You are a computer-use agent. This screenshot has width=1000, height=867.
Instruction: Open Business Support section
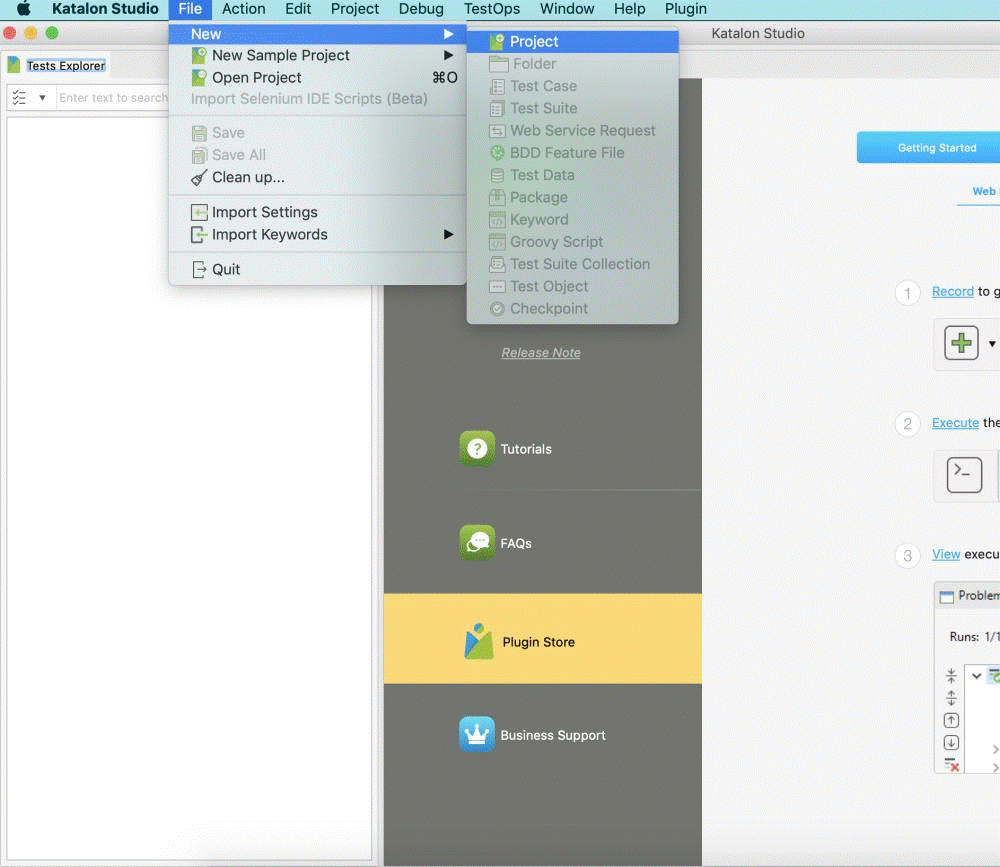(x=553, y=735)
